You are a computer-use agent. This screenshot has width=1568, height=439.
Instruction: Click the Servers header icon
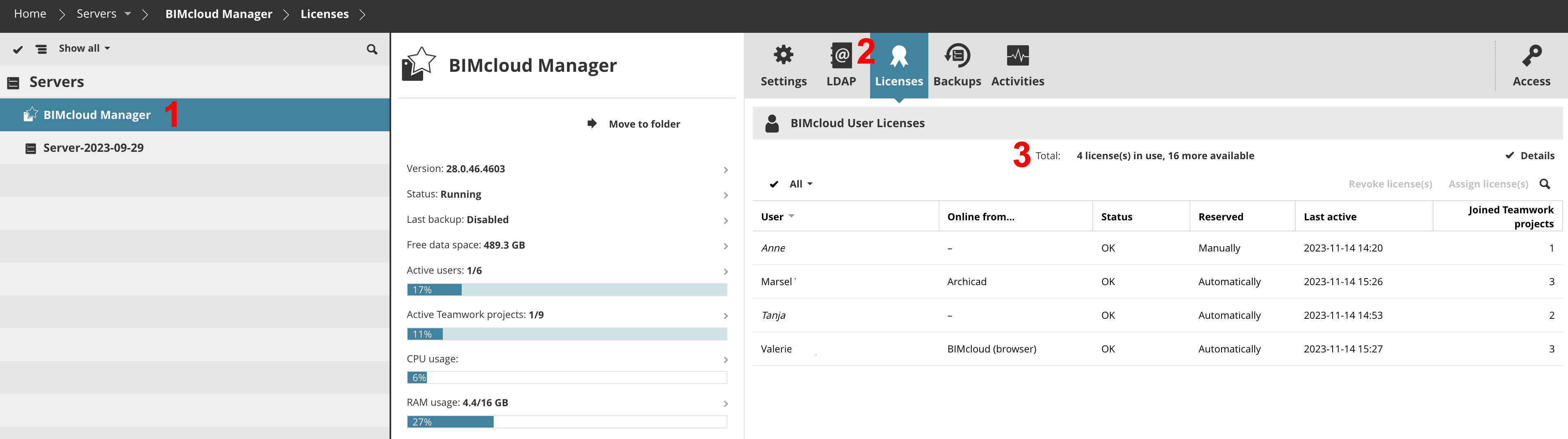click(14, 83)
